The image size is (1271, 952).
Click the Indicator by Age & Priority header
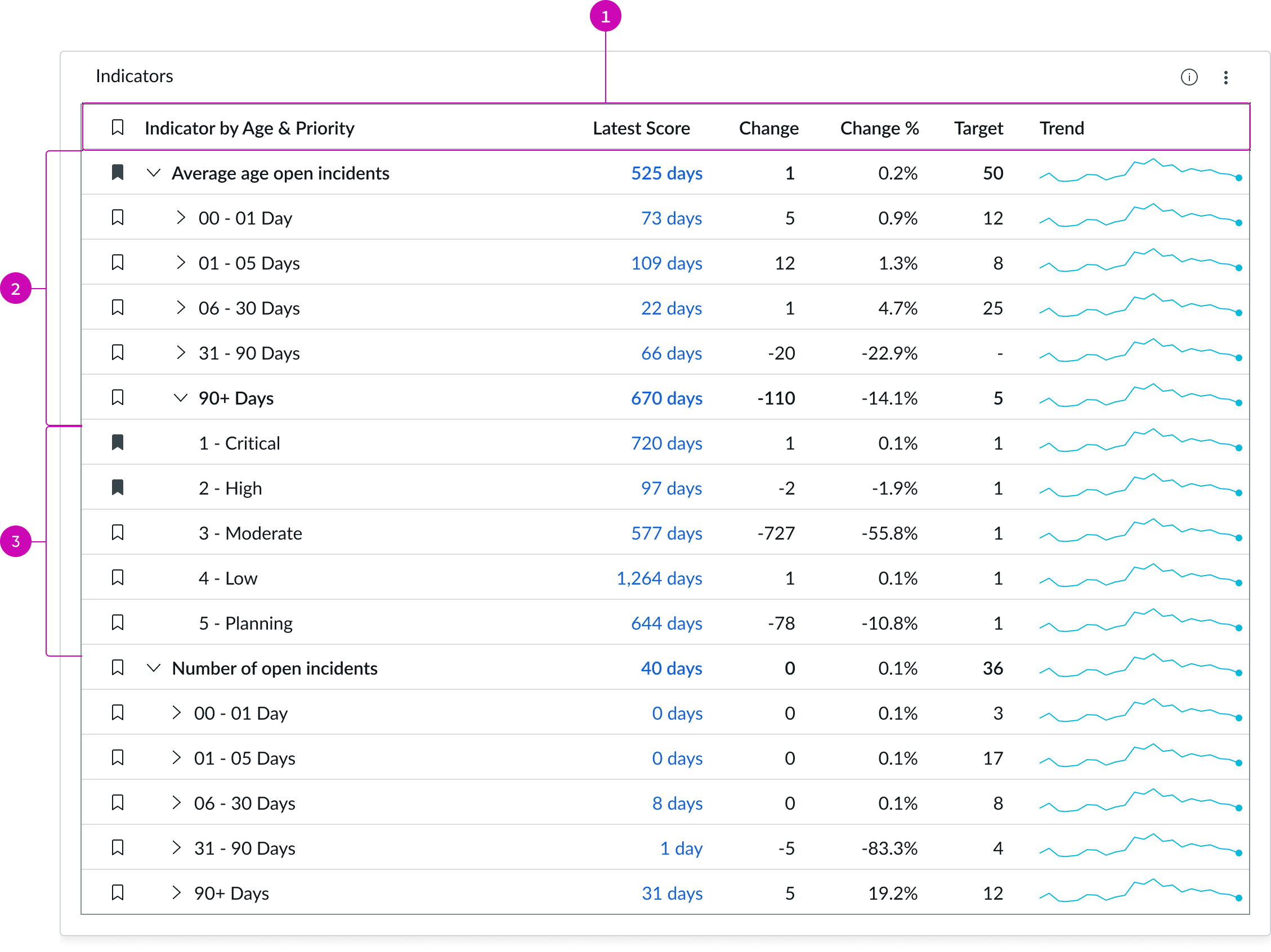[x=249, y=128]
